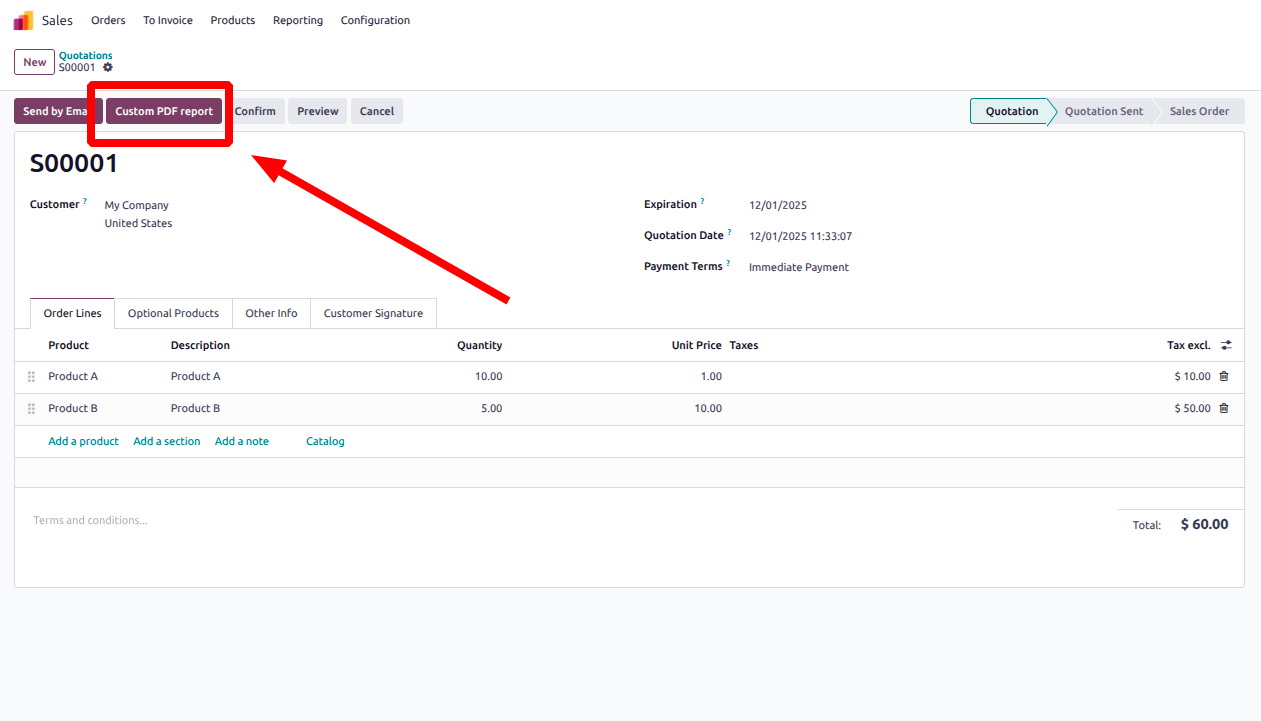Switch to the Optional Products tab
The width and height of the screenshot is (1261, 721).
pyautogui.click(x=173, y=314)
